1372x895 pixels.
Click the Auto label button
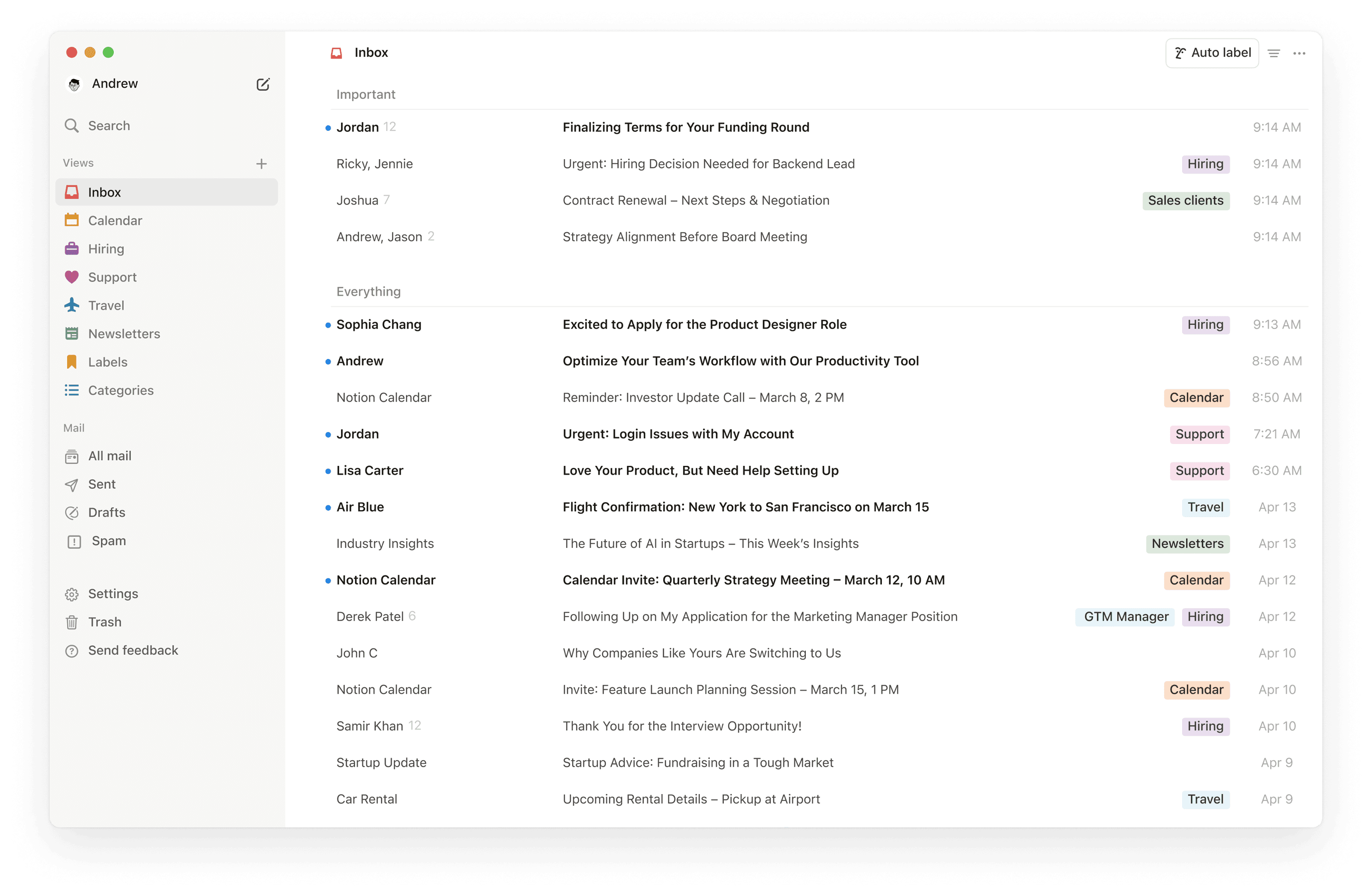point(1212,53)
